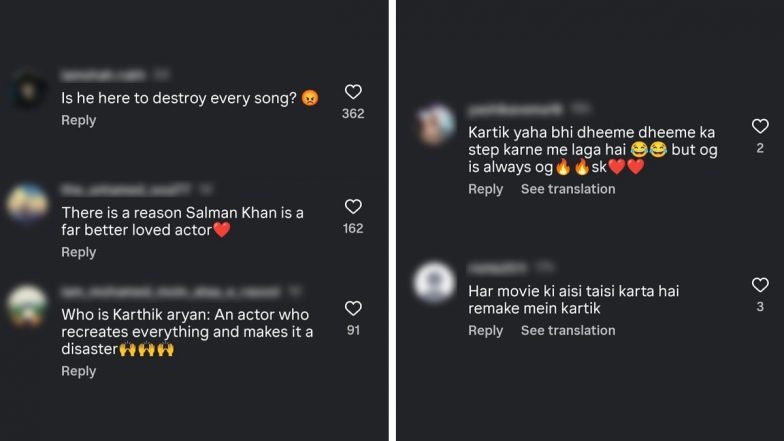Reply to the 'recreates everything' comment
The image size is (784, 441).
tap(79, 371)
